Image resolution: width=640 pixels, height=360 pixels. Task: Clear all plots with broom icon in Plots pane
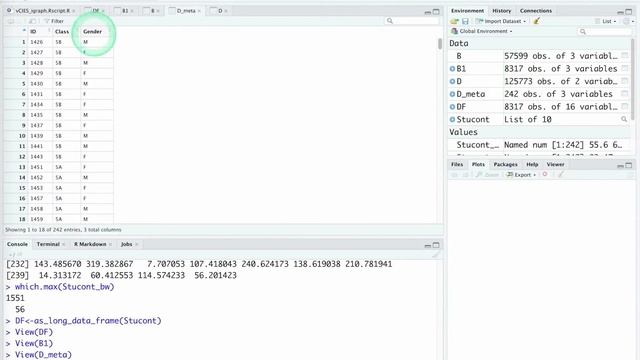tap(561, 175)
